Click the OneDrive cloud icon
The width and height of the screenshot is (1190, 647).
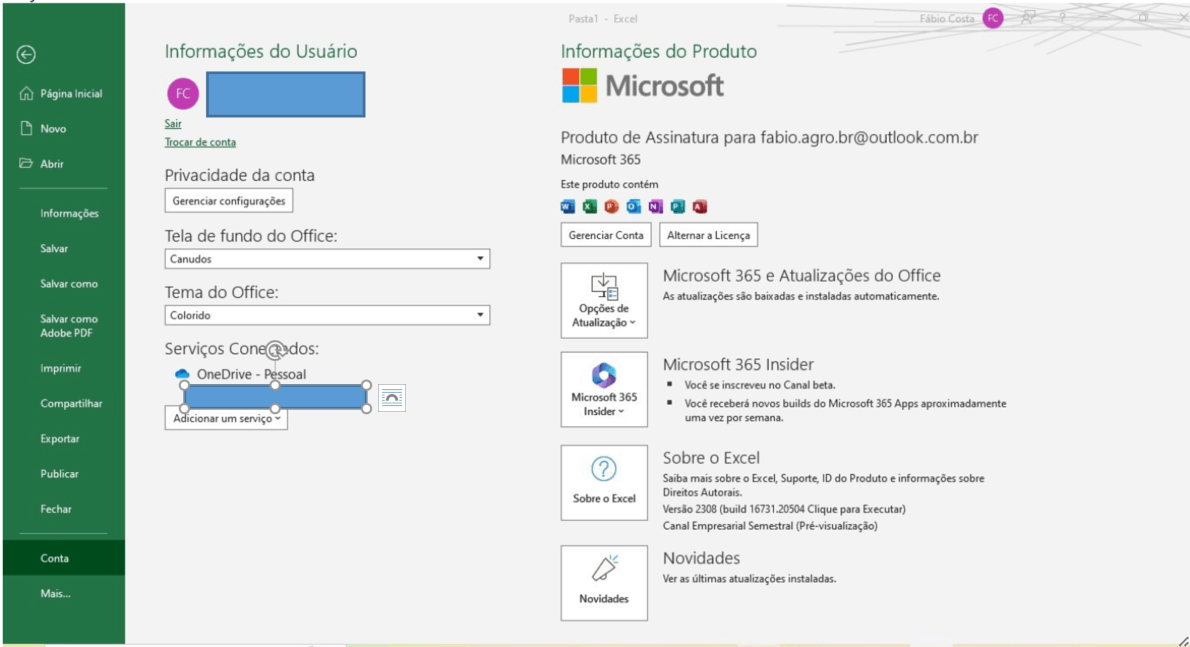tap(182, 374)
